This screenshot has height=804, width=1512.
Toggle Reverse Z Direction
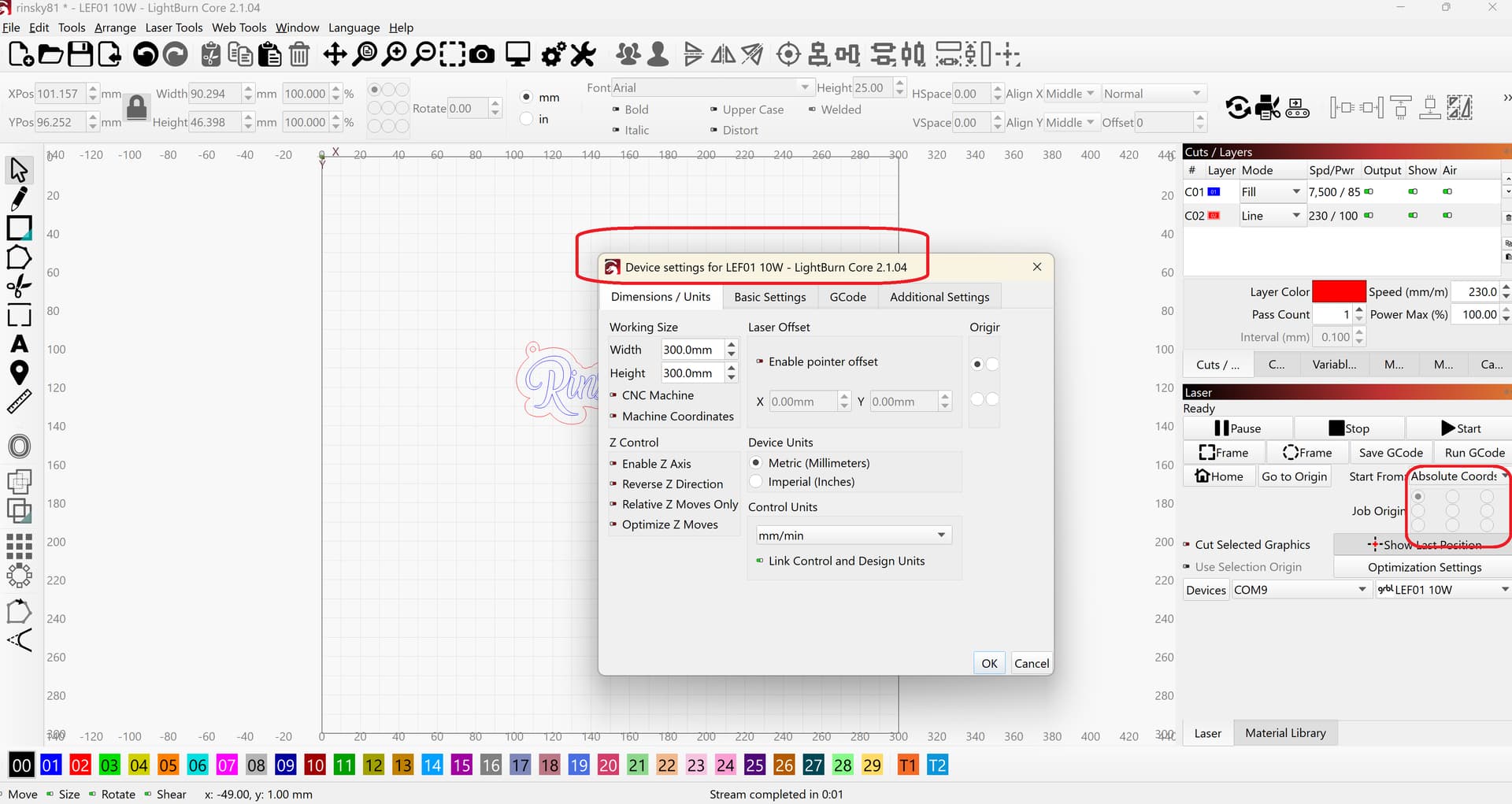click(x=666, y=484)
